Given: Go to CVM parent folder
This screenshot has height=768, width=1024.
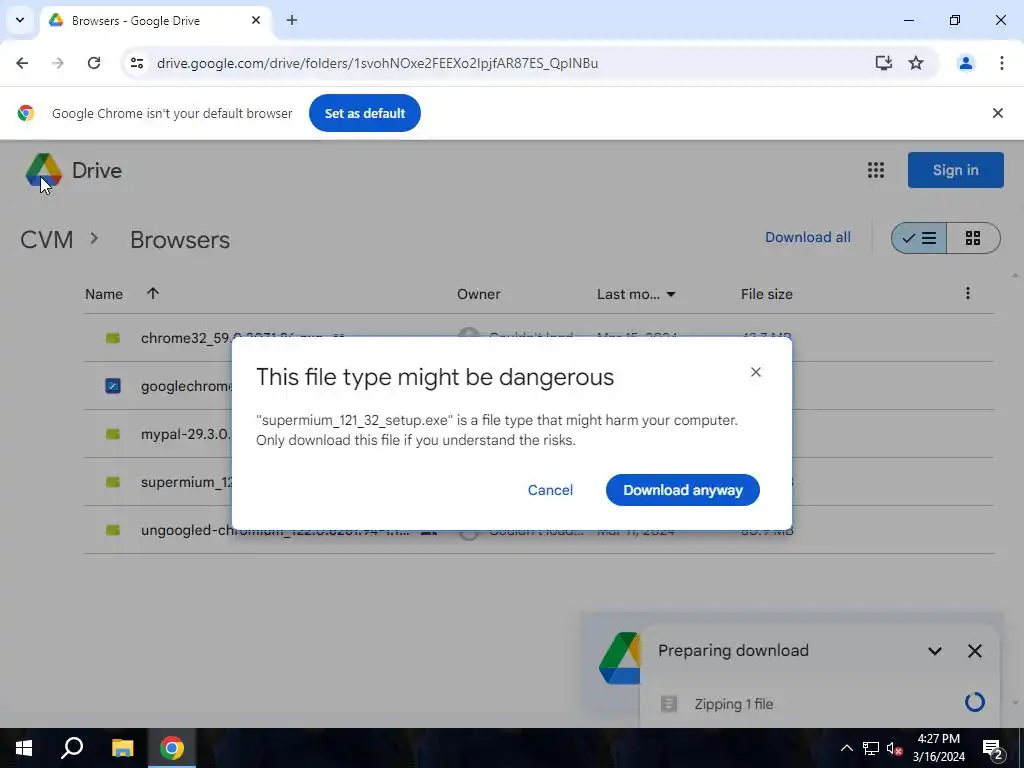Looking at the screenshot, I should tap(46, 240).
